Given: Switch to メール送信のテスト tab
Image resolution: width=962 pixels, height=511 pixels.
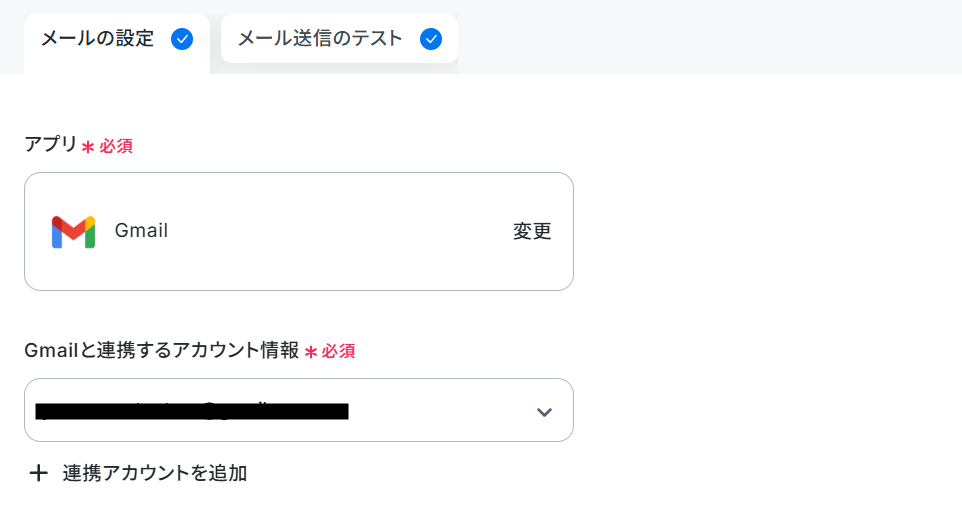Looking at the screenshot, I should 339,39.
